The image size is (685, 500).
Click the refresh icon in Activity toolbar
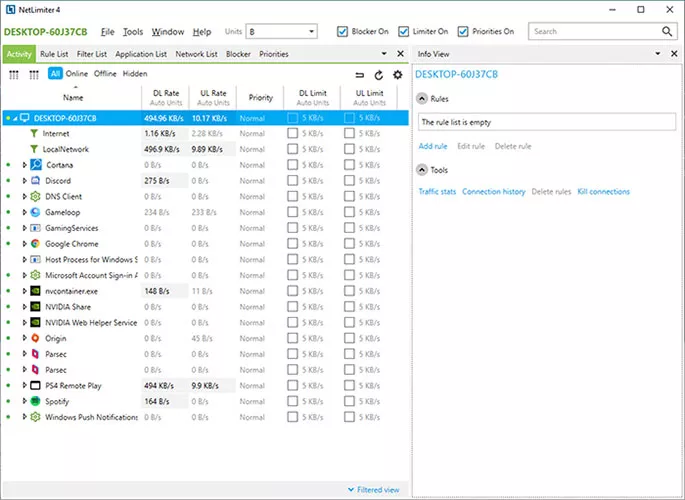point(379,75)
